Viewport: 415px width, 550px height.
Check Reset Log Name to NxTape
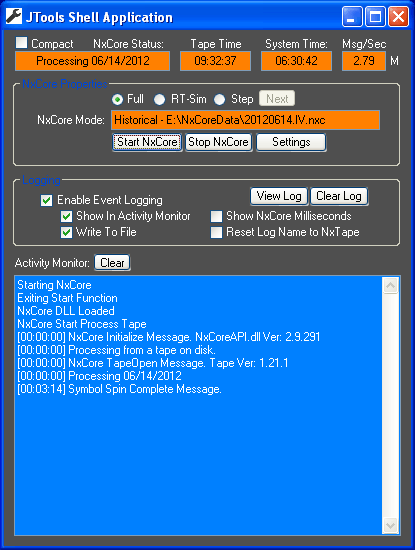[216, 233]
